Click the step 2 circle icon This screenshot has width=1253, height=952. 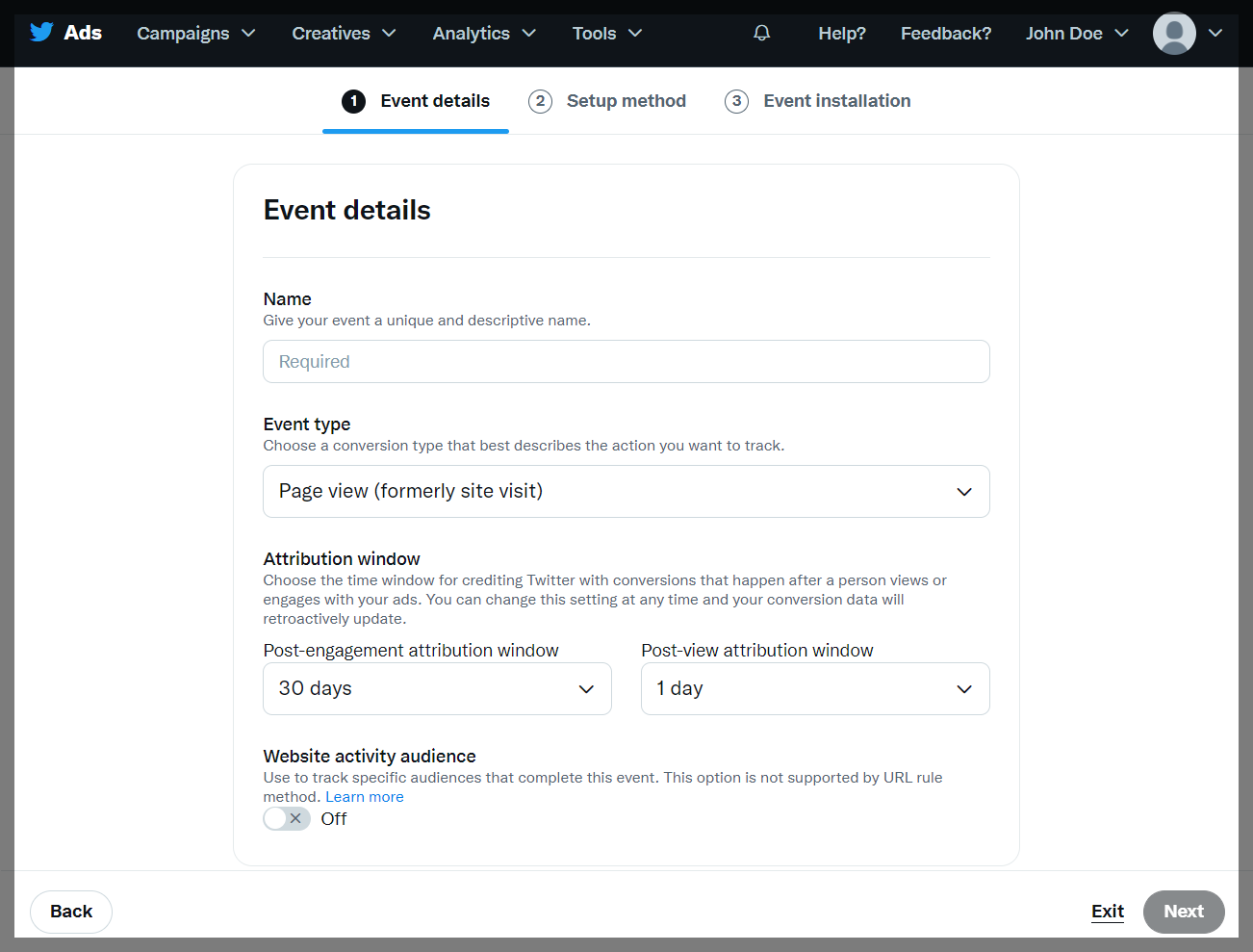coord(540,101)
